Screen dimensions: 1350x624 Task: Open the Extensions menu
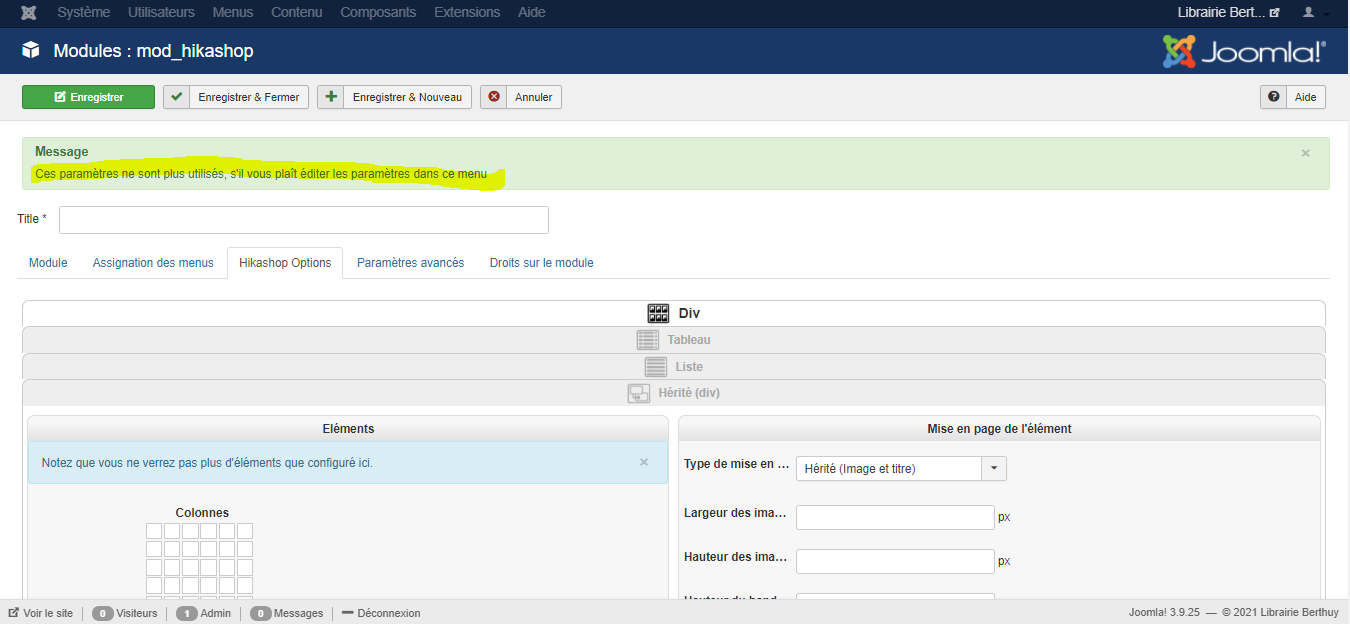coord(467,13)
